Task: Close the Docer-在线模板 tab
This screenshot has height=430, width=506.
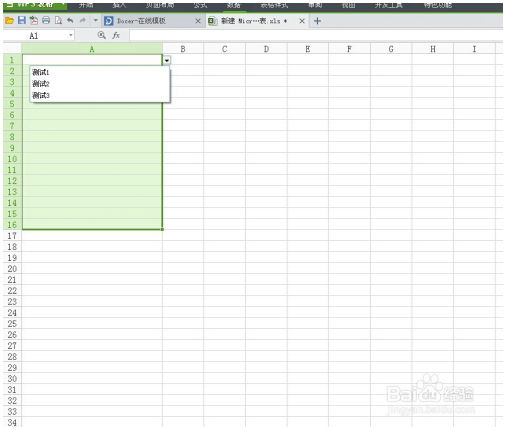Action: (x=198, y=21)
